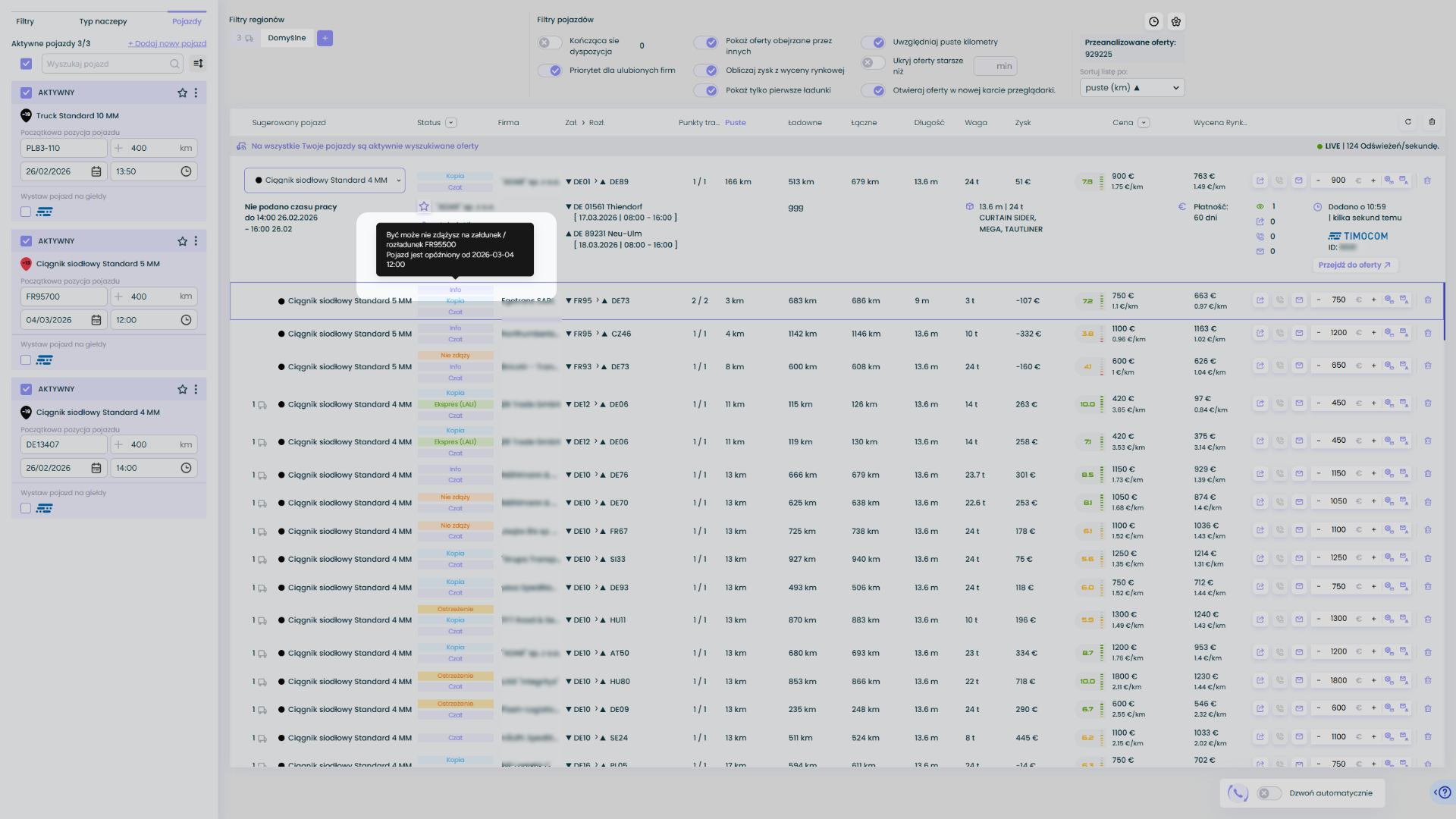The height and width of the screenshot is (819, 1456).
Task: Enable the Kończąca się dyspozycja toggle
Action: [x=550, y=42]
